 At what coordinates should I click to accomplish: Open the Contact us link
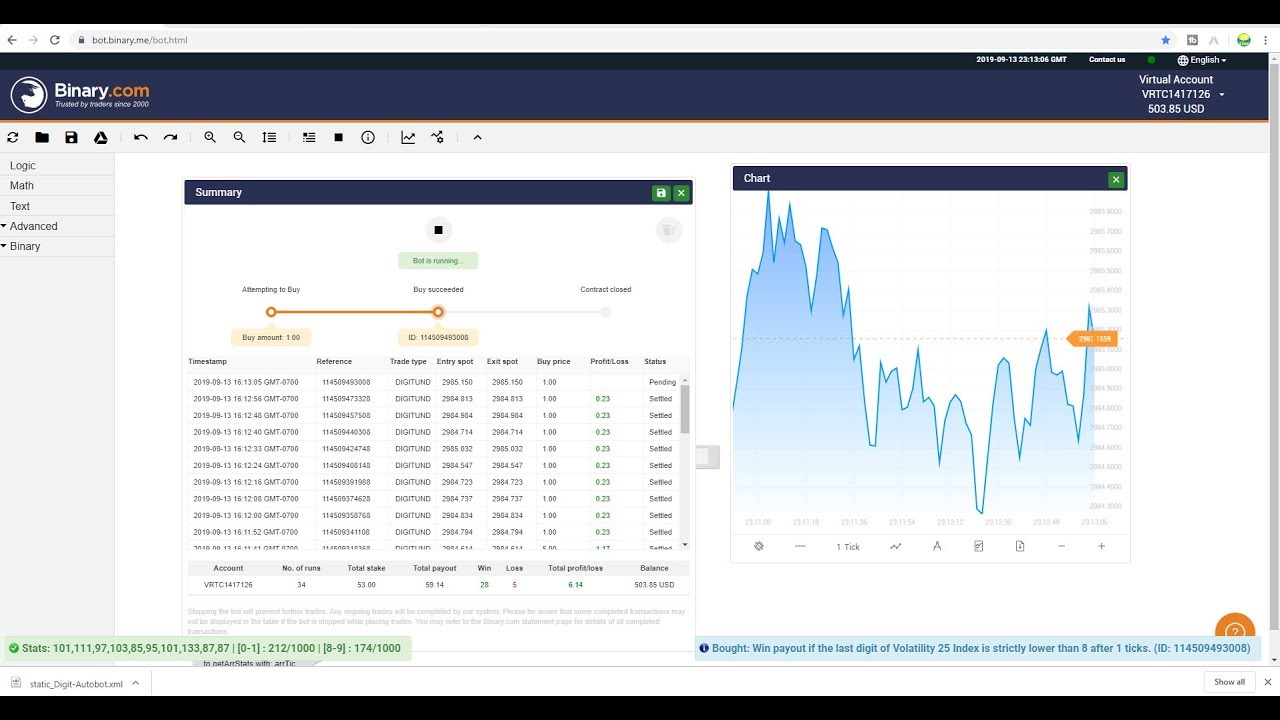coord(1107,60)
